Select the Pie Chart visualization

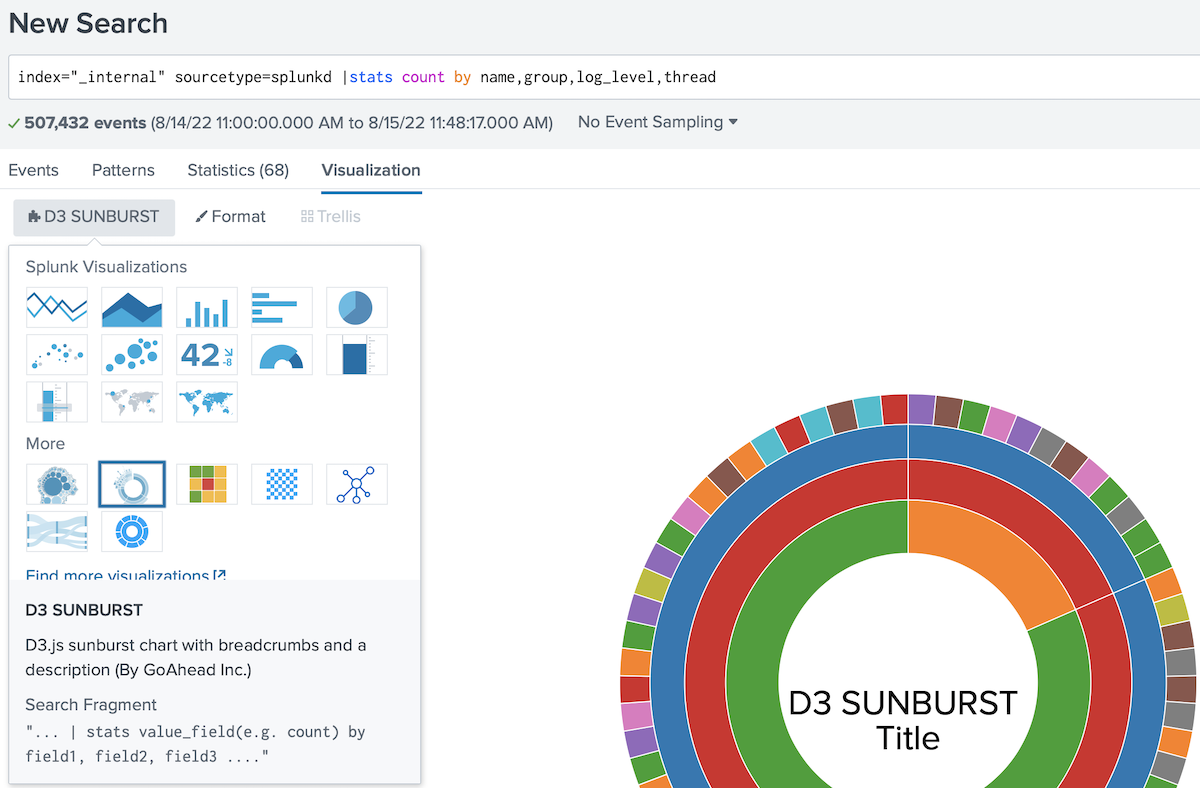click(x=357, y=307)
